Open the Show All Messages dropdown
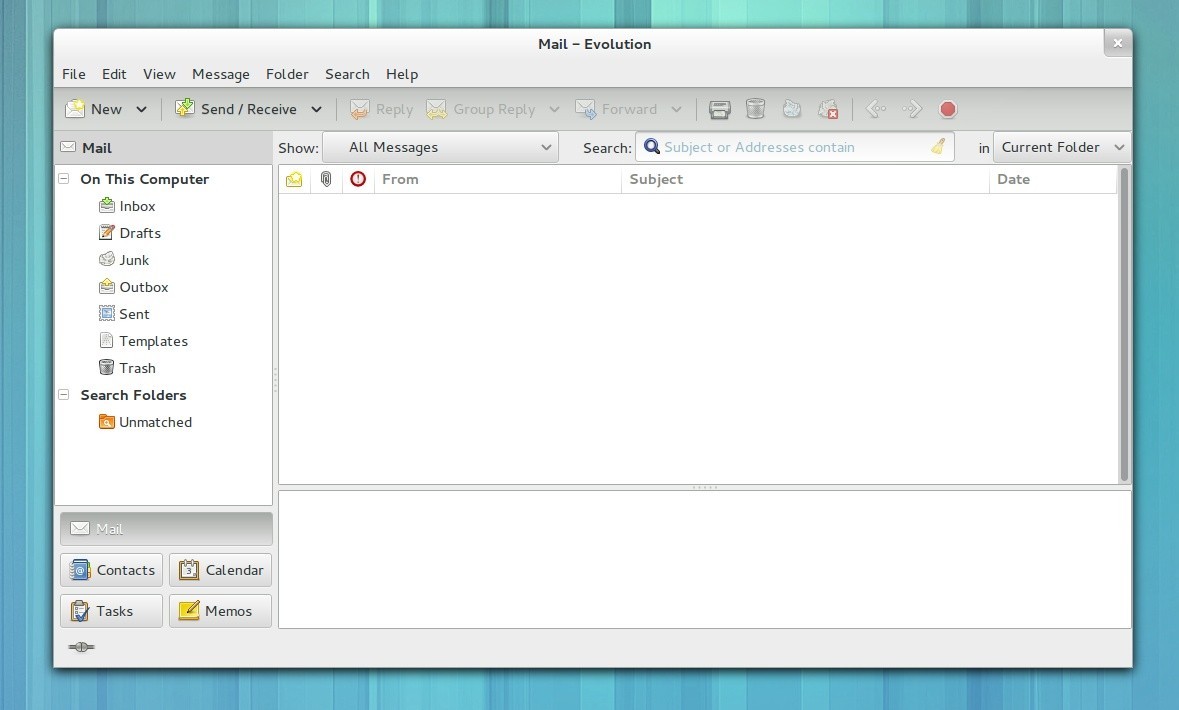Screen dimensions: 1179x710 [441, 147]
